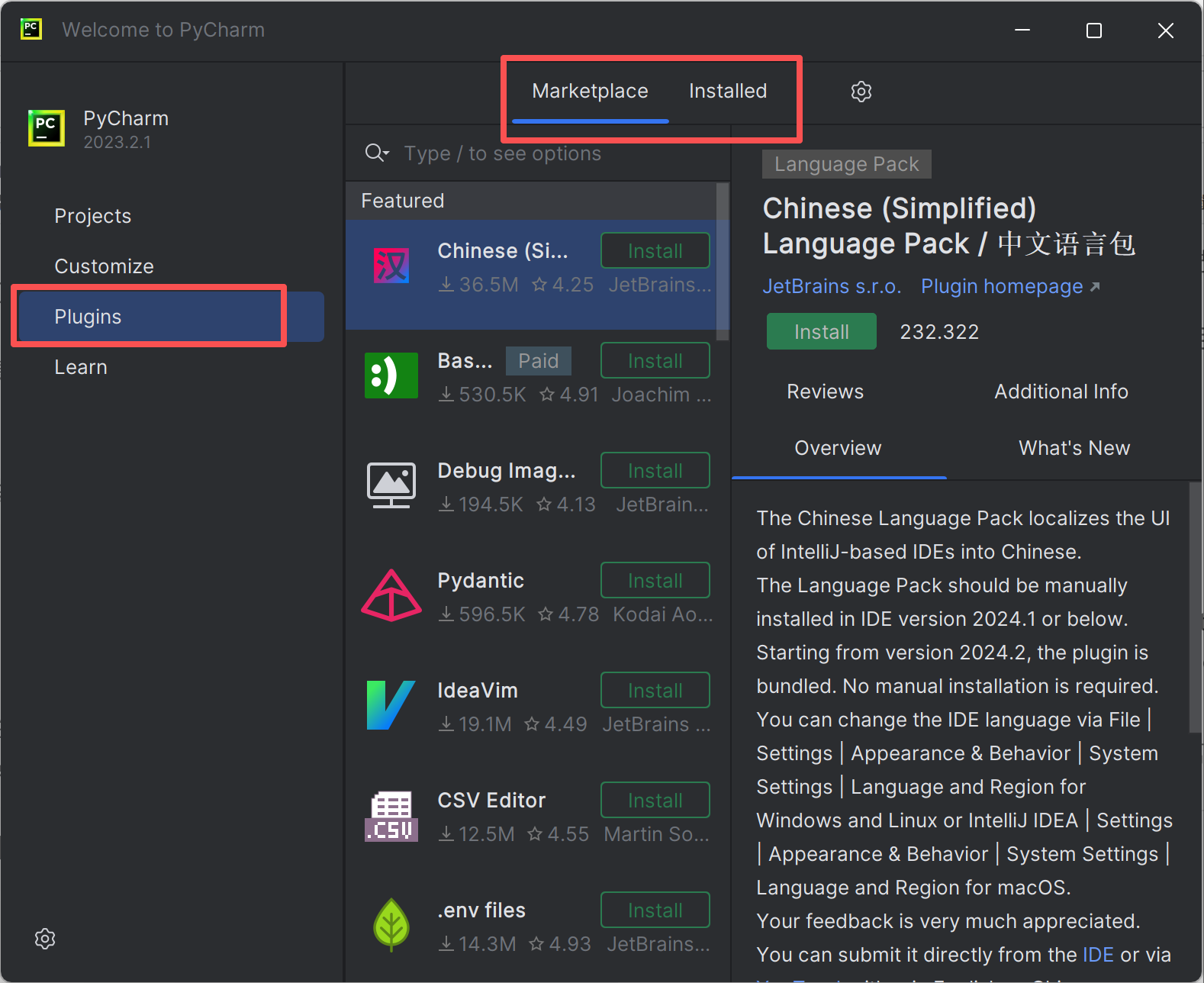Click the .env files leaf icon
This screenshot has height=983, width=1204.
pyautogui.click(x=391, y=925)
